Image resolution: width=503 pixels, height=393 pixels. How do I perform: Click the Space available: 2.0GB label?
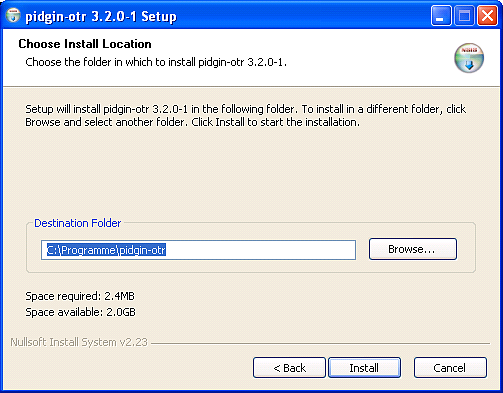[x=80, y=312]
